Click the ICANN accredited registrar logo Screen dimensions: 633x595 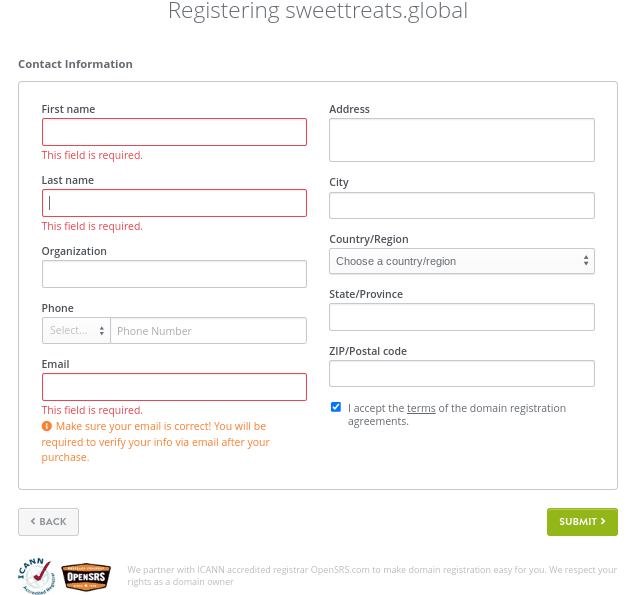tap(36, 575)
